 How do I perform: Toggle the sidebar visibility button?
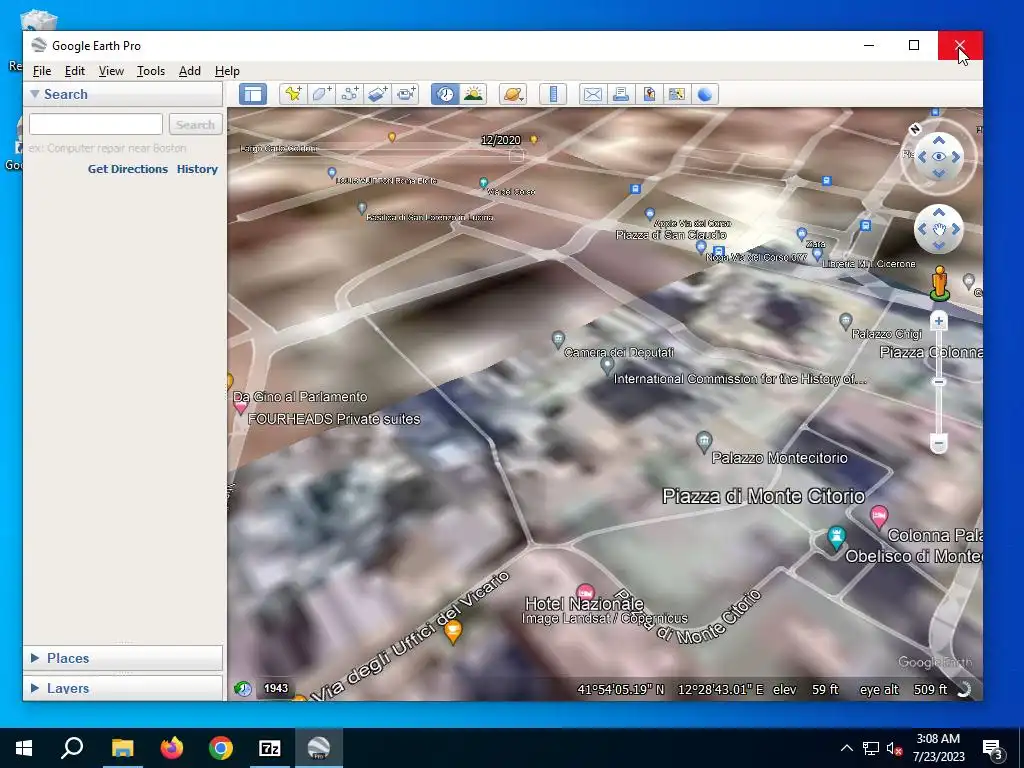tap(253, 94)
